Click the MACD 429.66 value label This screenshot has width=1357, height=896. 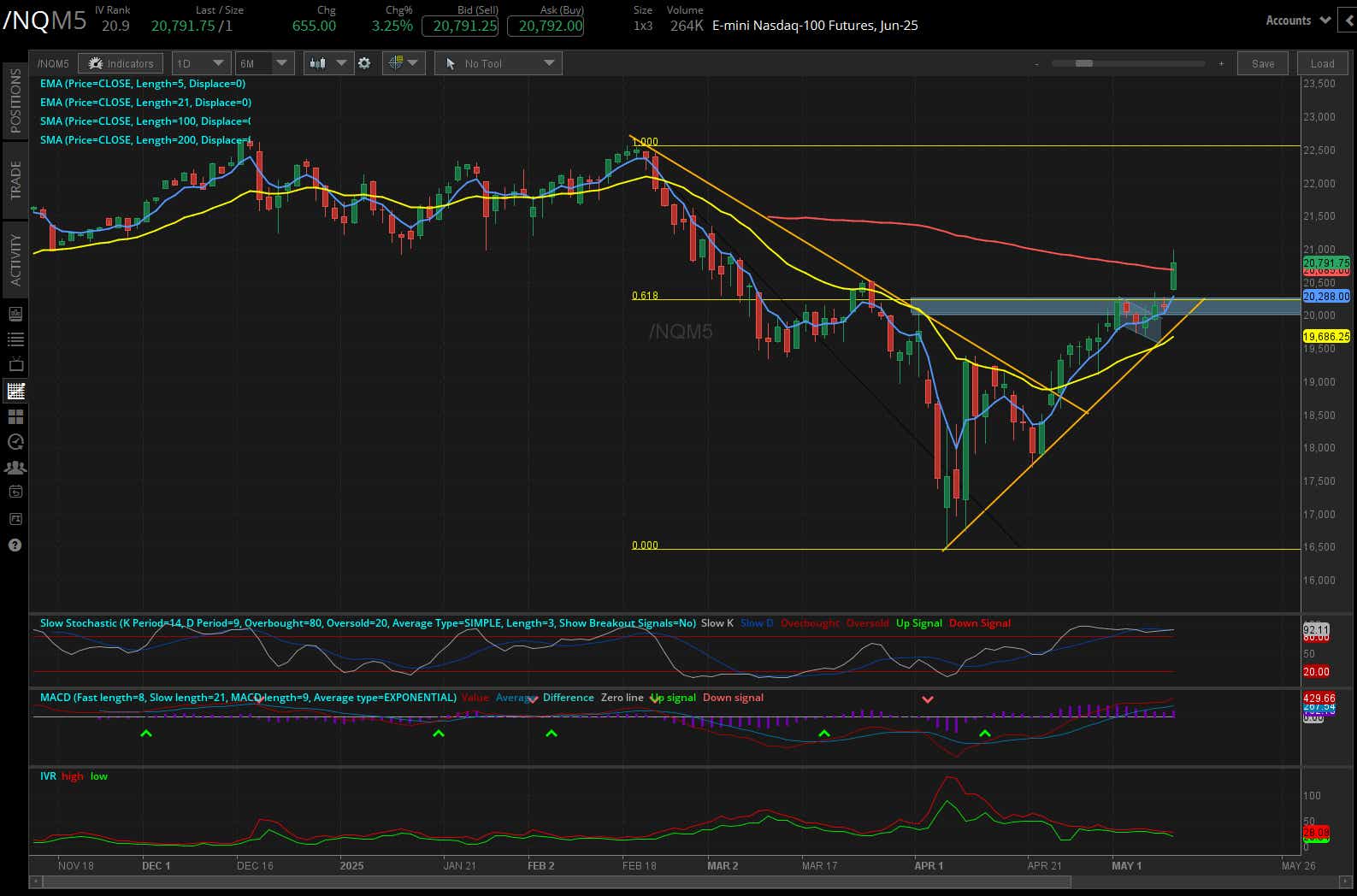click(x=1319, y=699)
